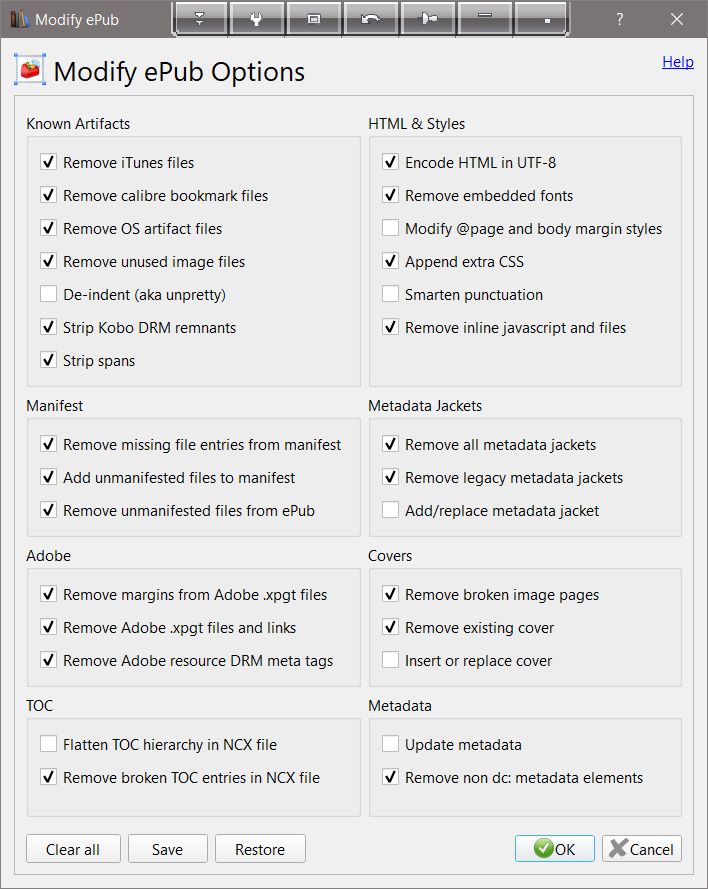This screenshot has height=889, width=708.
Task: Confirm with the OK button
Action: coord(555,849)
